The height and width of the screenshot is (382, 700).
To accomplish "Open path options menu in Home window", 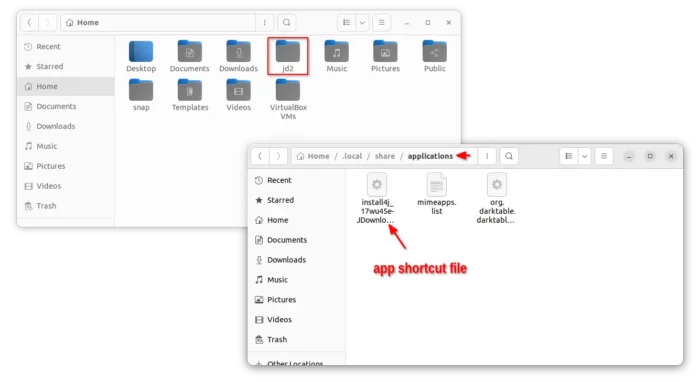I will [264, 22].
